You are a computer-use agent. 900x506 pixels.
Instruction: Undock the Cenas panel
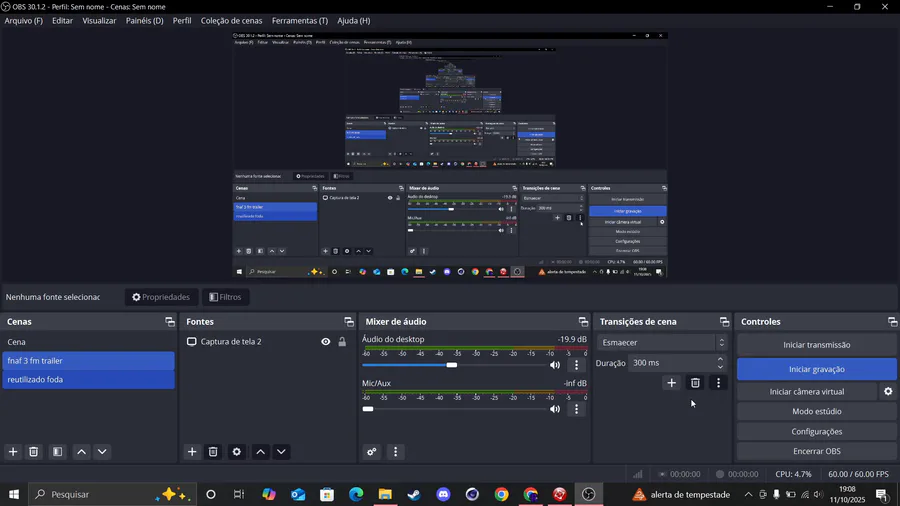pos(170,322)
